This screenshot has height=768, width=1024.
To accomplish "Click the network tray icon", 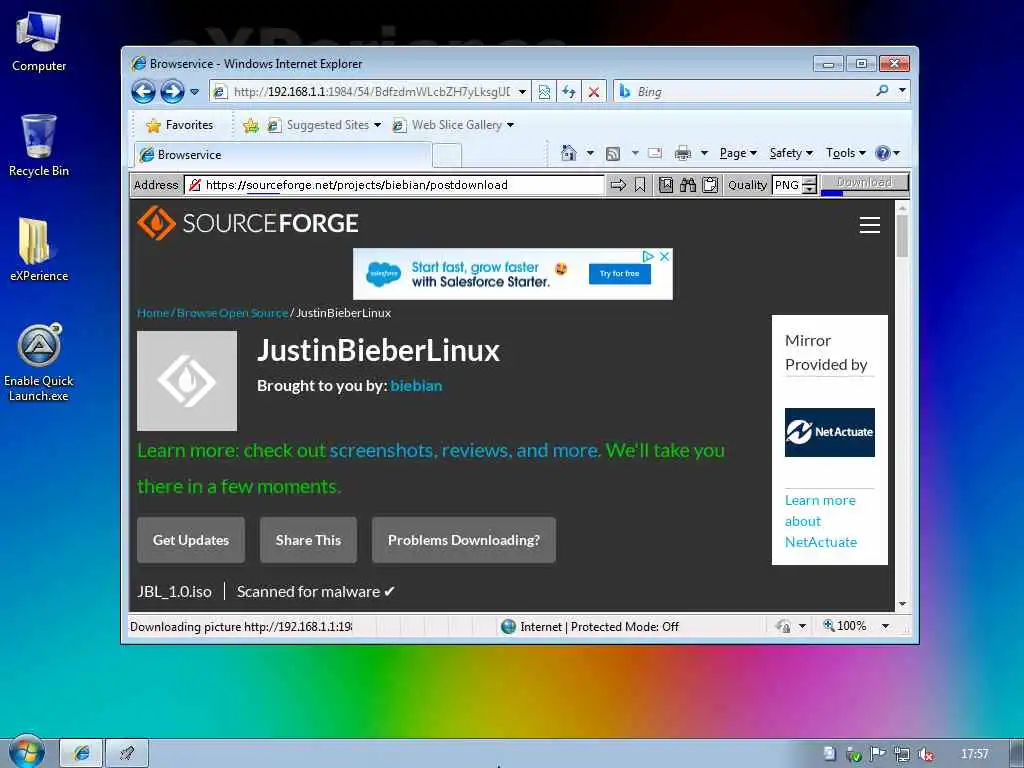I will [x=902, y=754].
